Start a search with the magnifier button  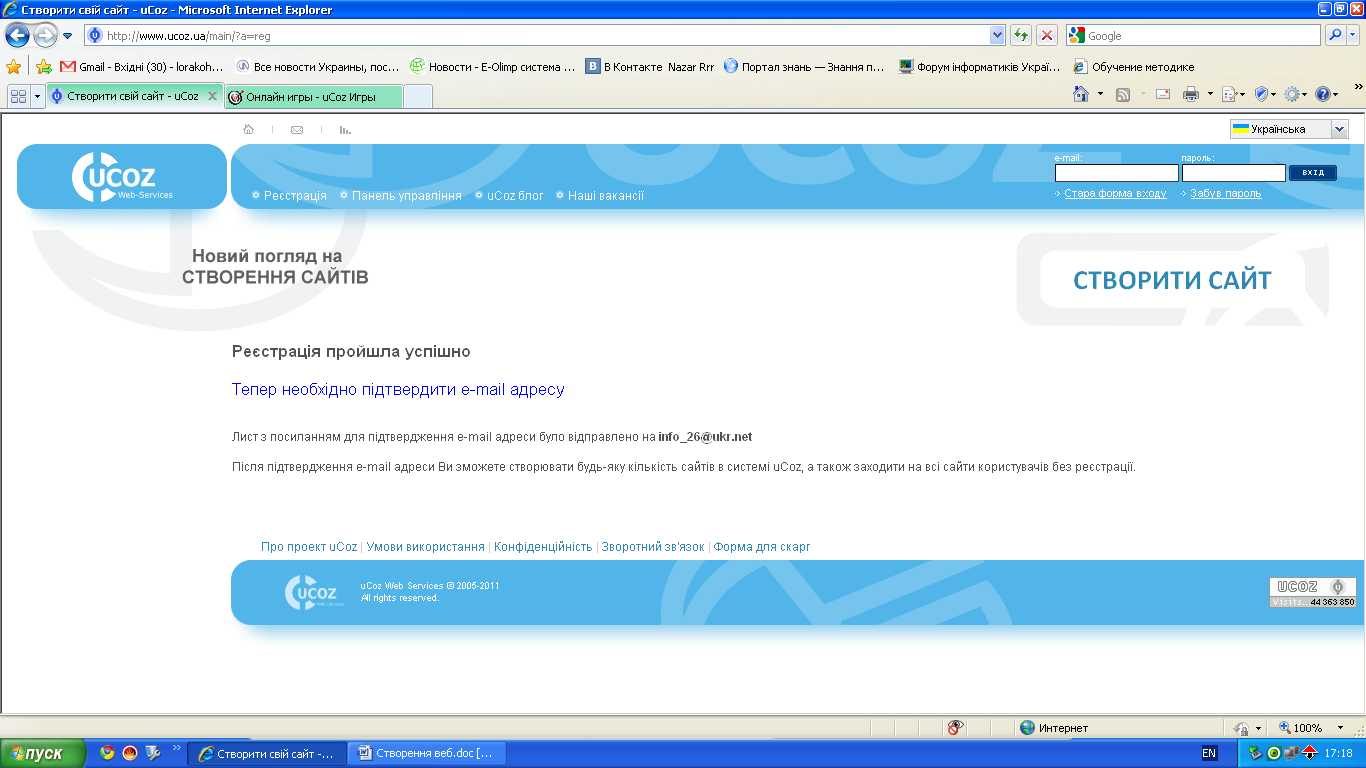pyautogui.click(x=1334, y=35)
